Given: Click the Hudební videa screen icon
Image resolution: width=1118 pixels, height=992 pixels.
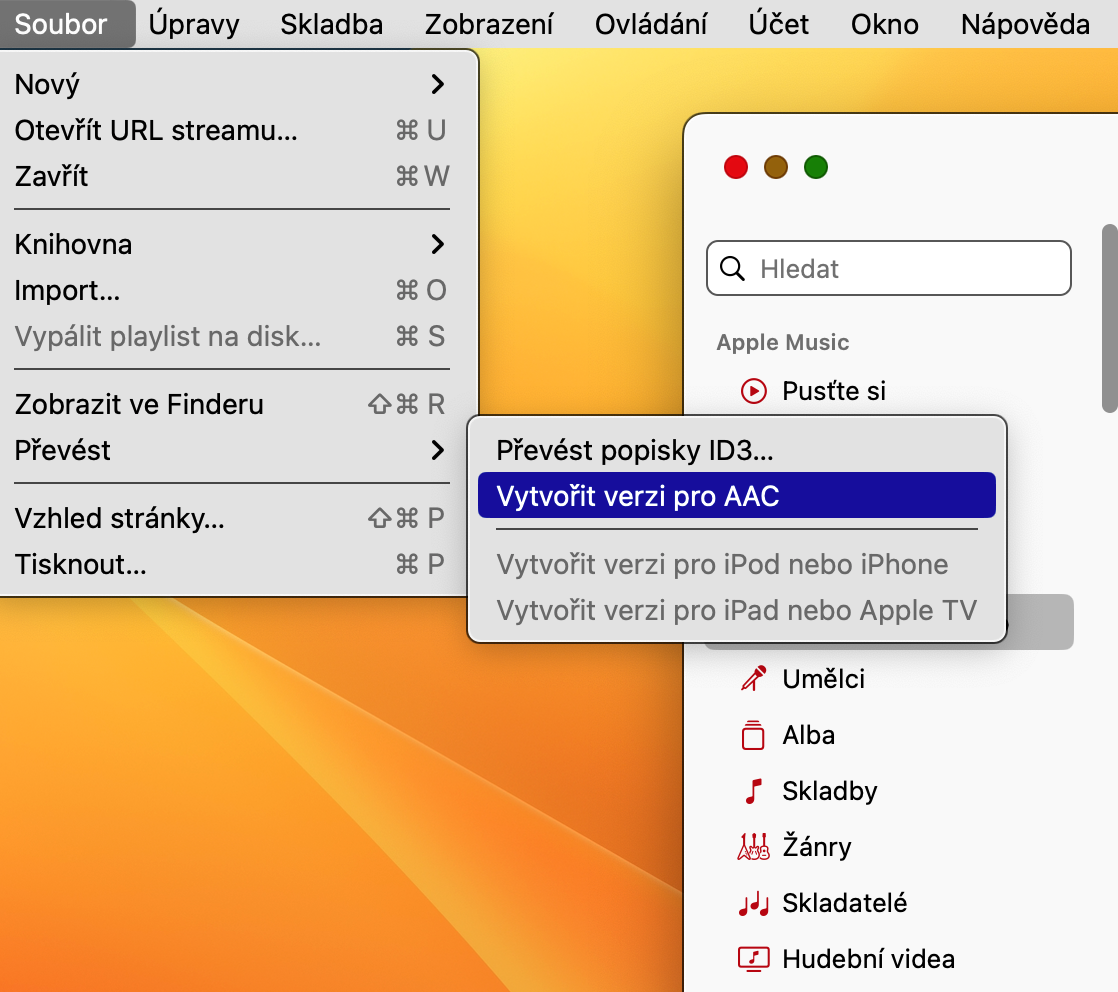Looking at the screenshot, I should coord(753,959).
